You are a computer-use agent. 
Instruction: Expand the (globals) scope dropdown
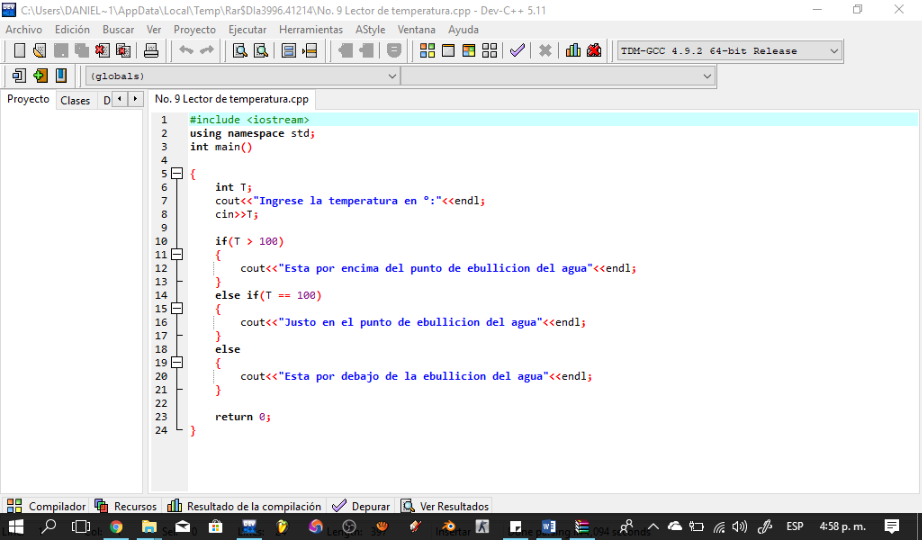[392, 76]
